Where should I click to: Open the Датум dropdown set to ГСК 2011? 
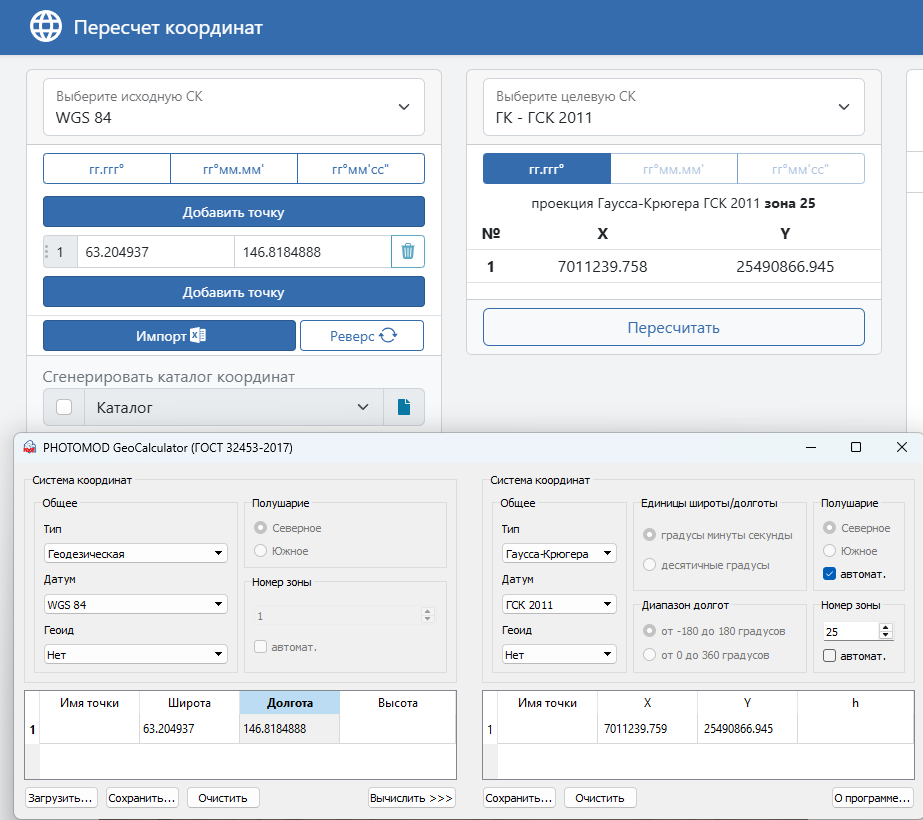pos(558,603)
